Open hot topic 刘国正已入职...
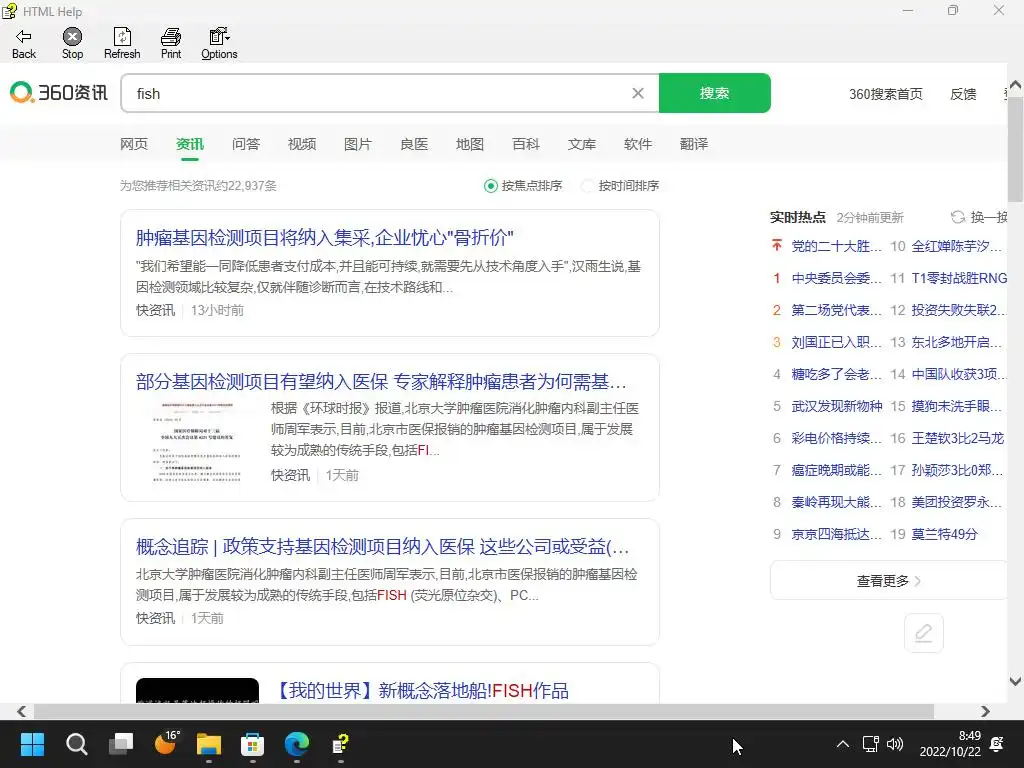The image size is (1024, 768). (837, 342)
